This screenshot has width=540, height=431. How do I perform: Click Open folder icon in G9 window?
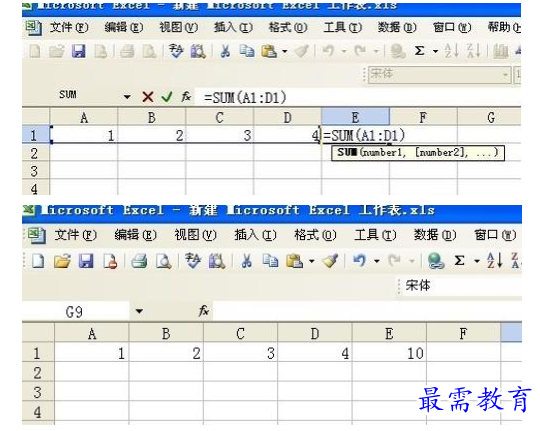click(62, 261)
